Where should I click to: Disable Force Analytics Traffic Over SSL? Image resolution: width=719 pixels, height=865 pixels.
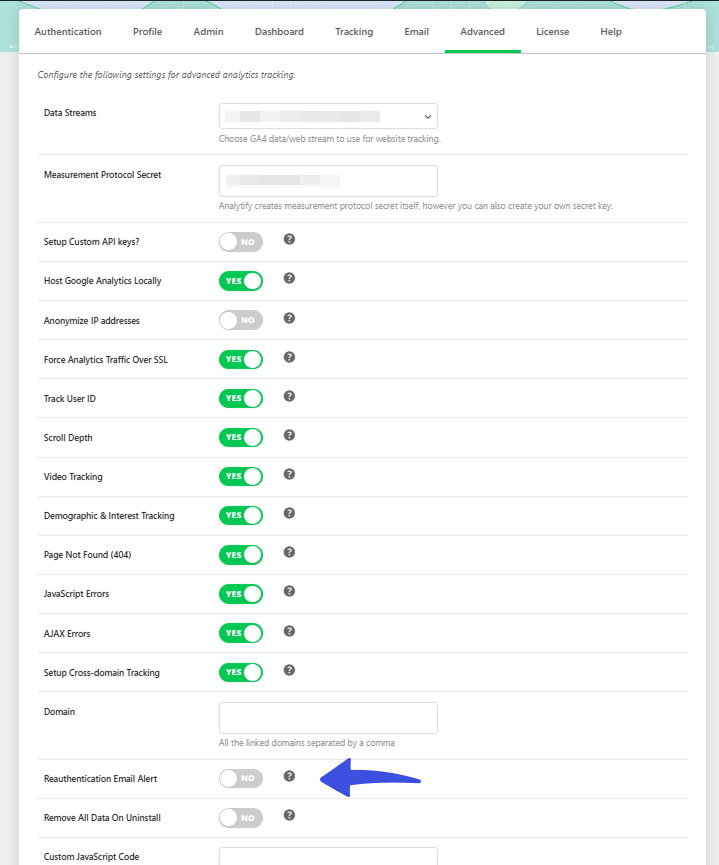[x=240, y=359]
